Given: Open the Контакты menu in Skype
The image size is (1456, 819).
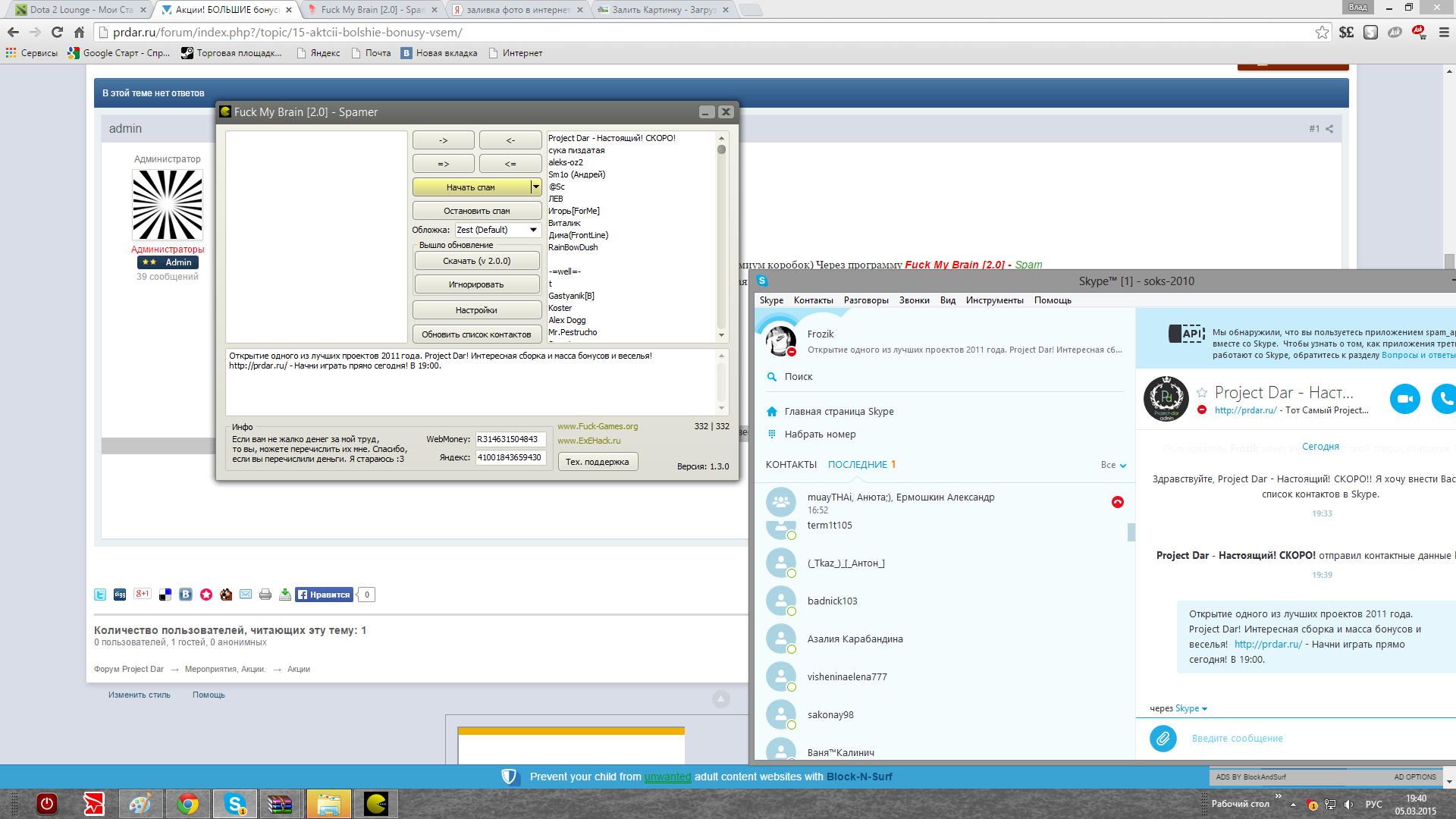Looking at the screenshot, I should 813,300.
